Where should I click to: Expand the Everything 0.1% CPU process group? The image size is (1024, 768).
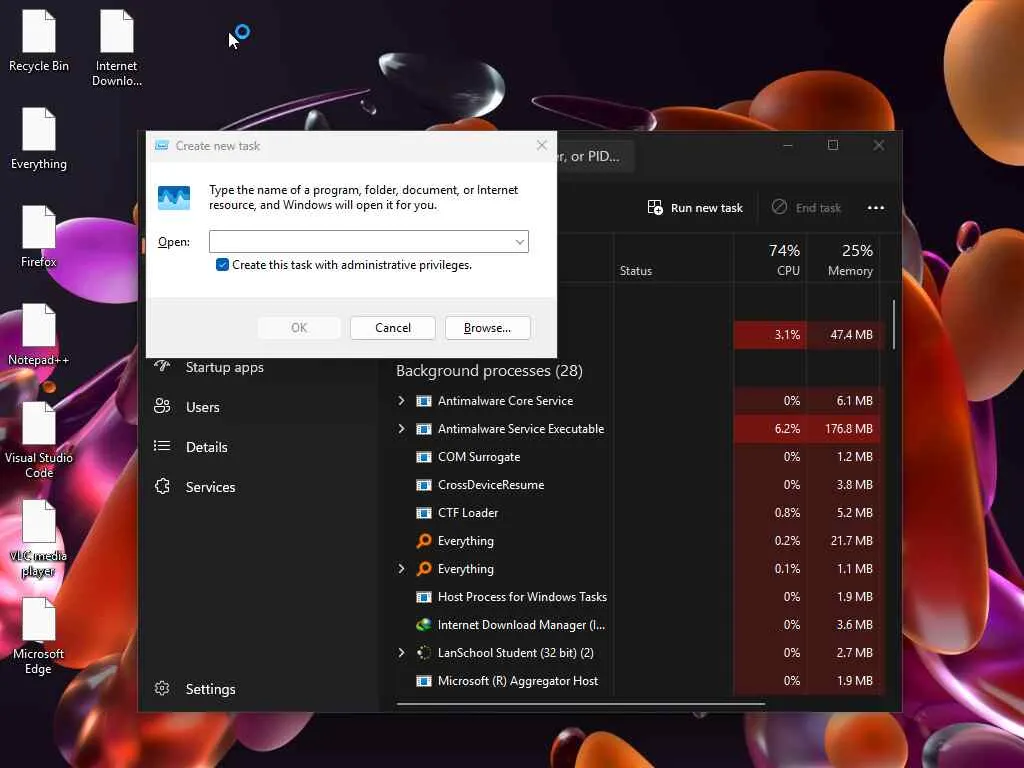tap(401, 569)
